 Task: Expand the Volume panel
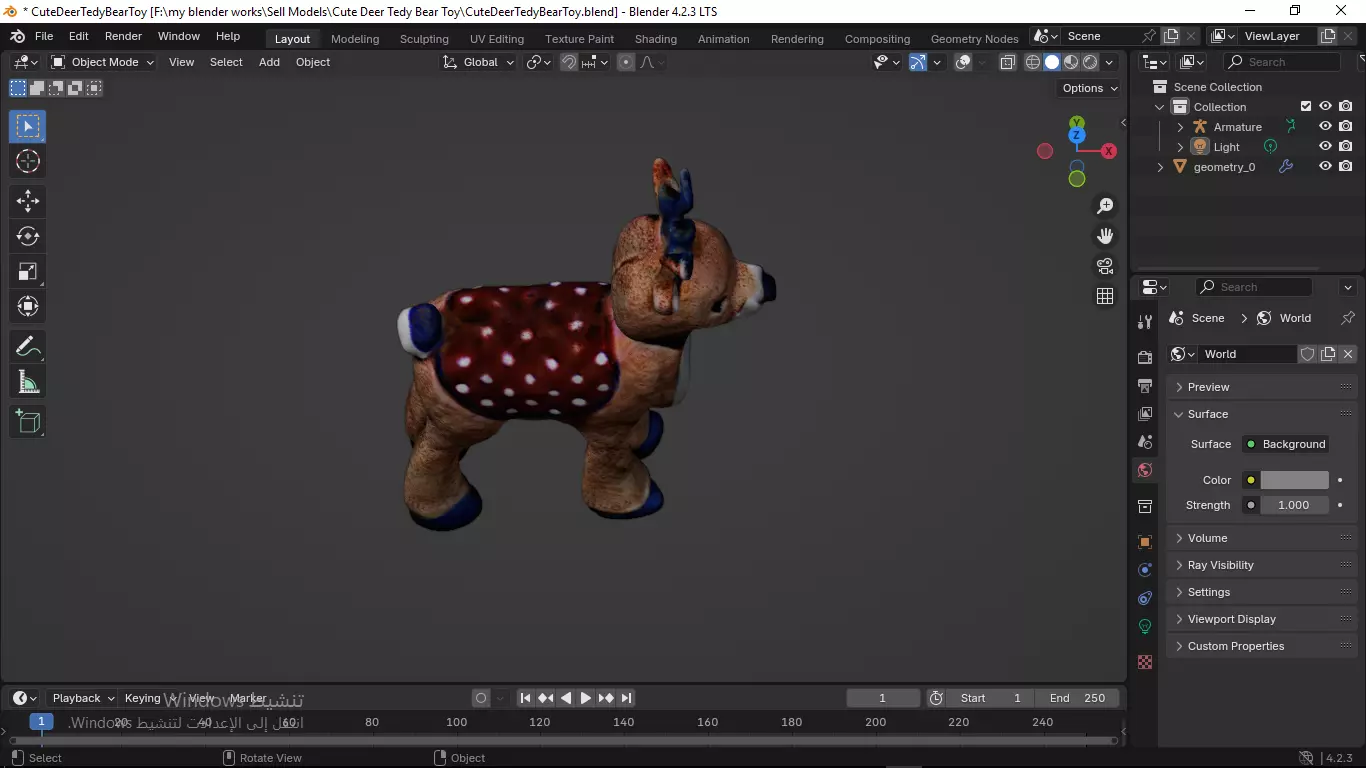[x=1262, y=538]
